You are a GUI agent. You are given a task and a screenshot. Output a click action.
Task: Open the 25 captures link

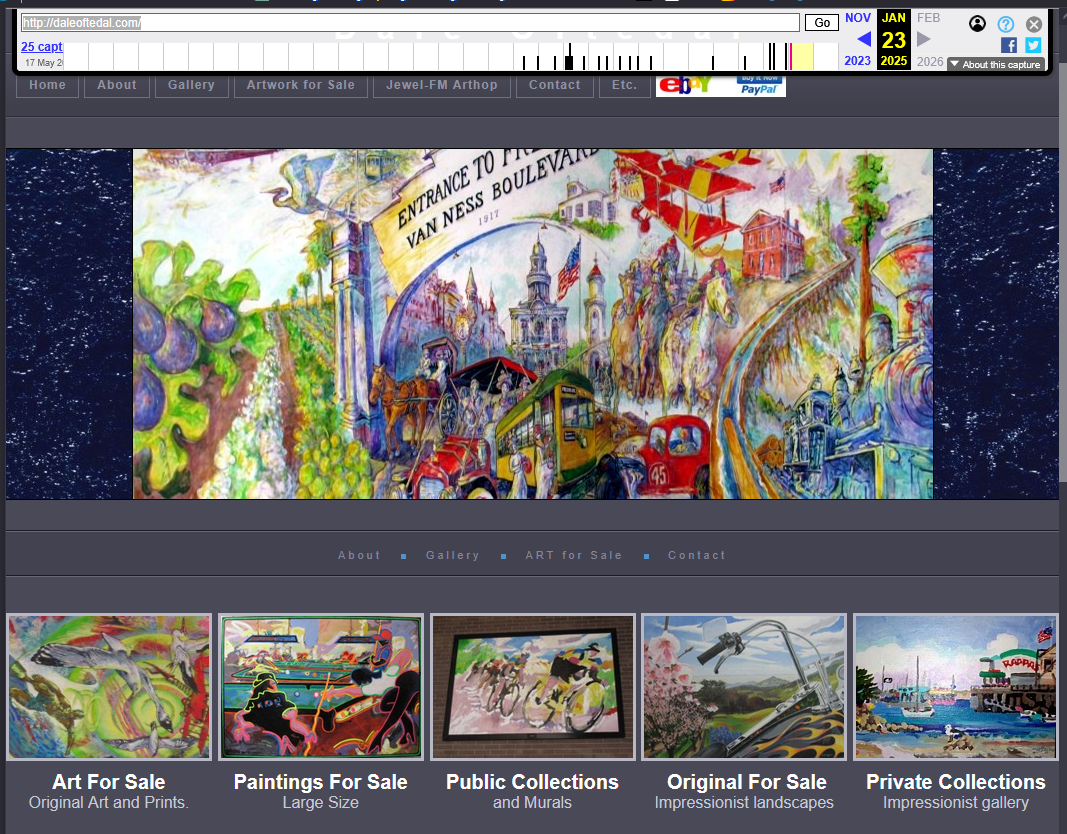(42, 46)
